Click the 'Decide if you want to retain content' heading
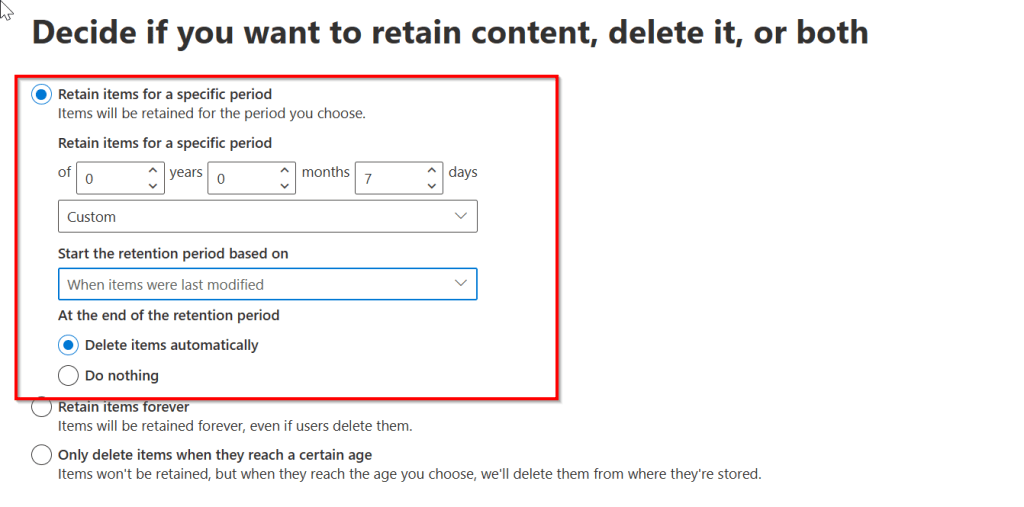The height and width of the screenshot is (507, 1024). (450, 32)
